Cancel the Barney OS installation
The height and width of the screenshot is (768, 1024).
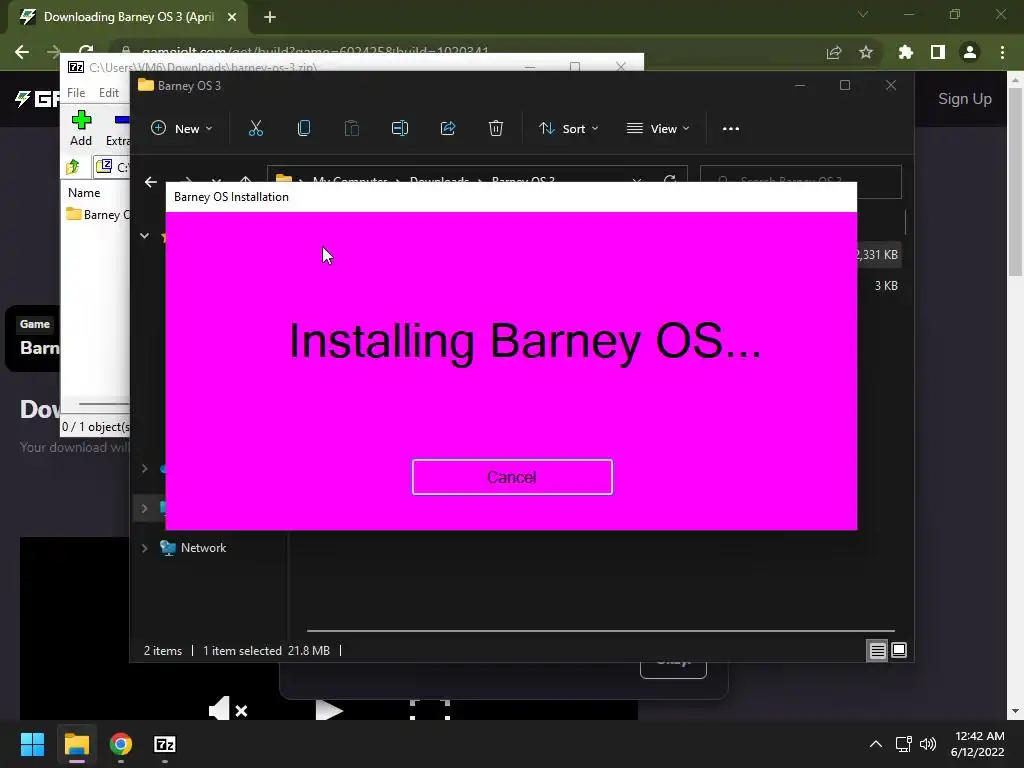click(x=512, y=477)
